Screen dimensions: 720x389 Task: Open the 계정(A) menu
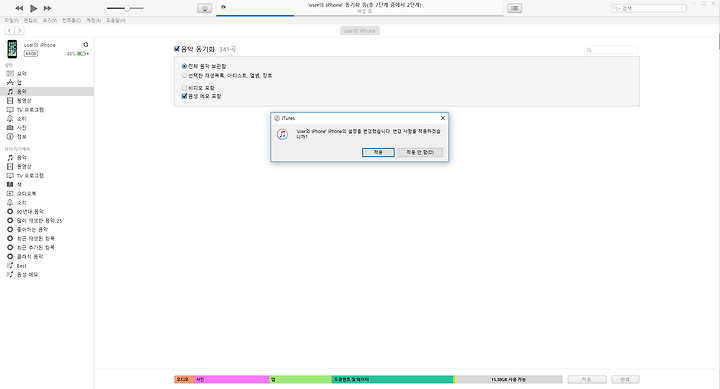click(93, 20)
